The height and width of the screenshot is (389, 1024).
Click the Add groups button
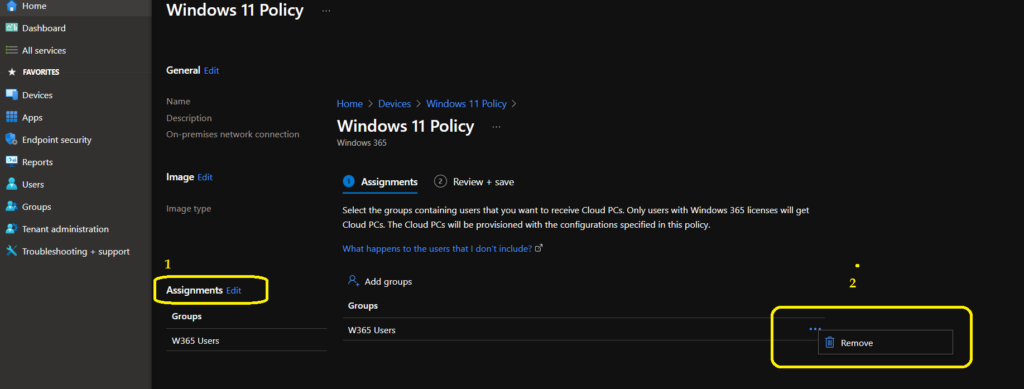380,281
